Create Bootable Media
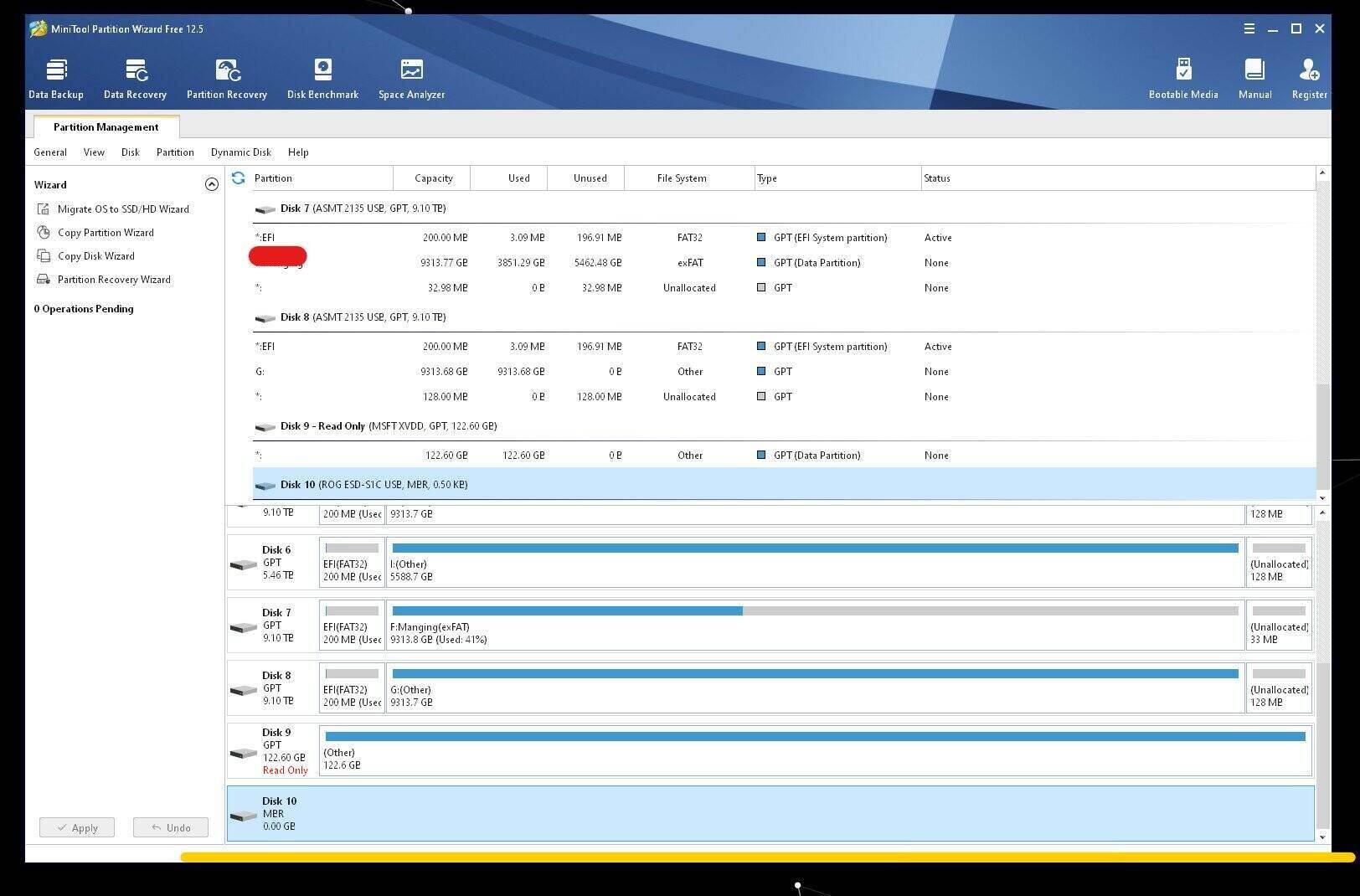The width and height of the screenshot is (1360, 896). [x=1183, y=80]
